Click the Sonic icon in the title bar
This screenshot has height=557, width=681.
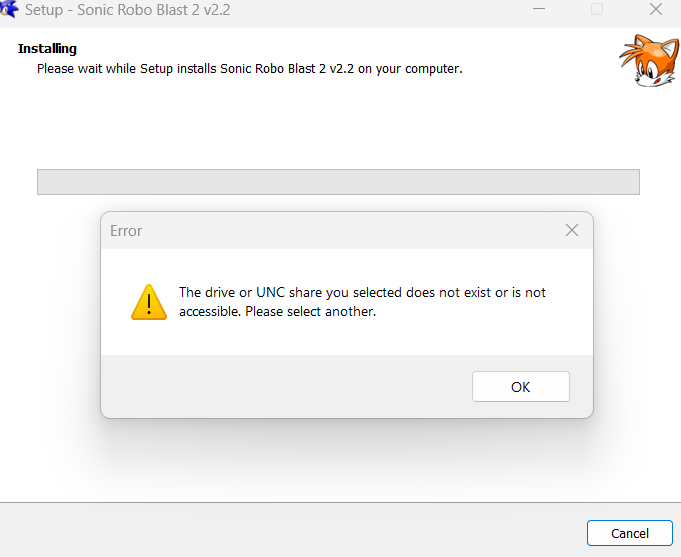pos(9,9)
